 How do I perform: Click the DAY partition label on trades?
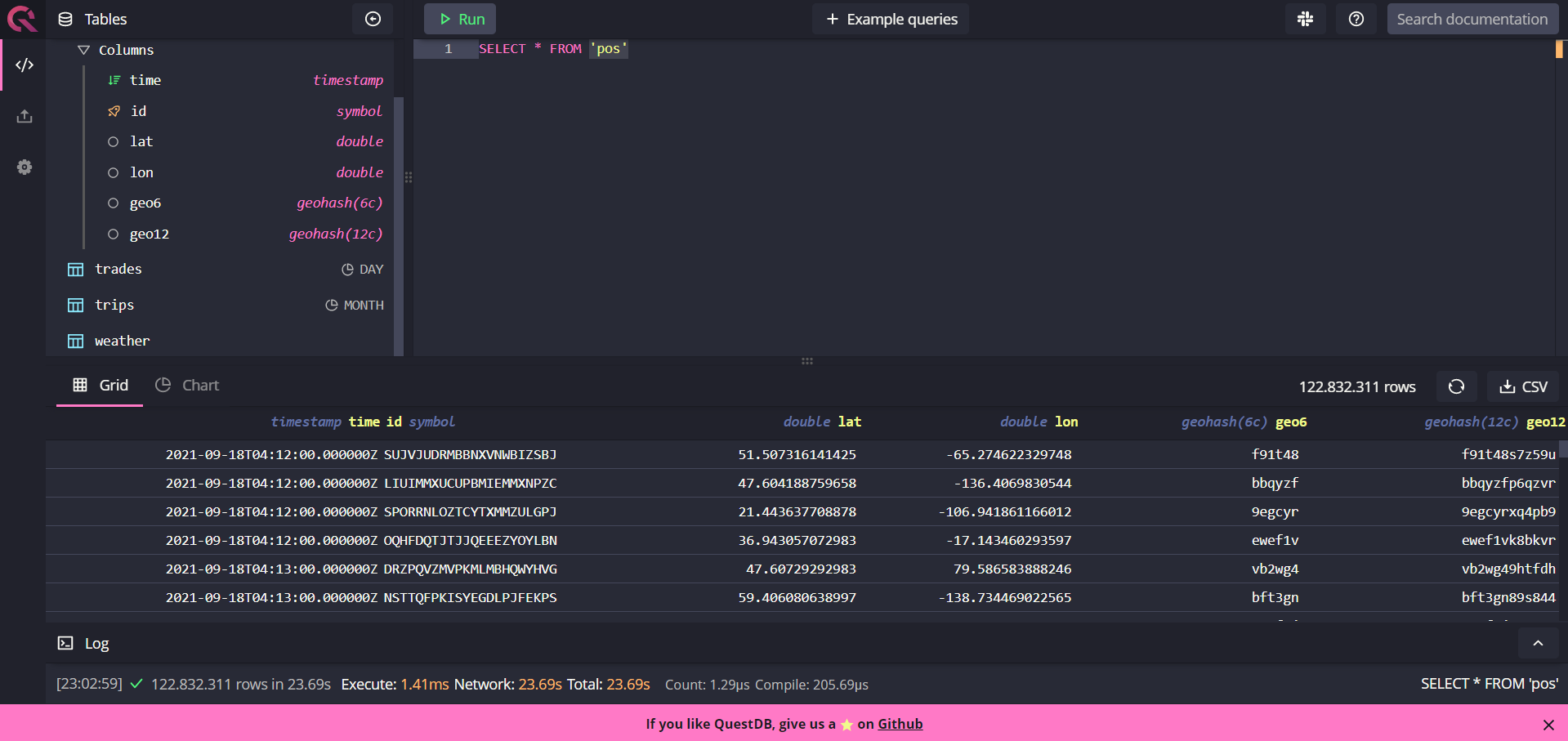click(362, 270)
